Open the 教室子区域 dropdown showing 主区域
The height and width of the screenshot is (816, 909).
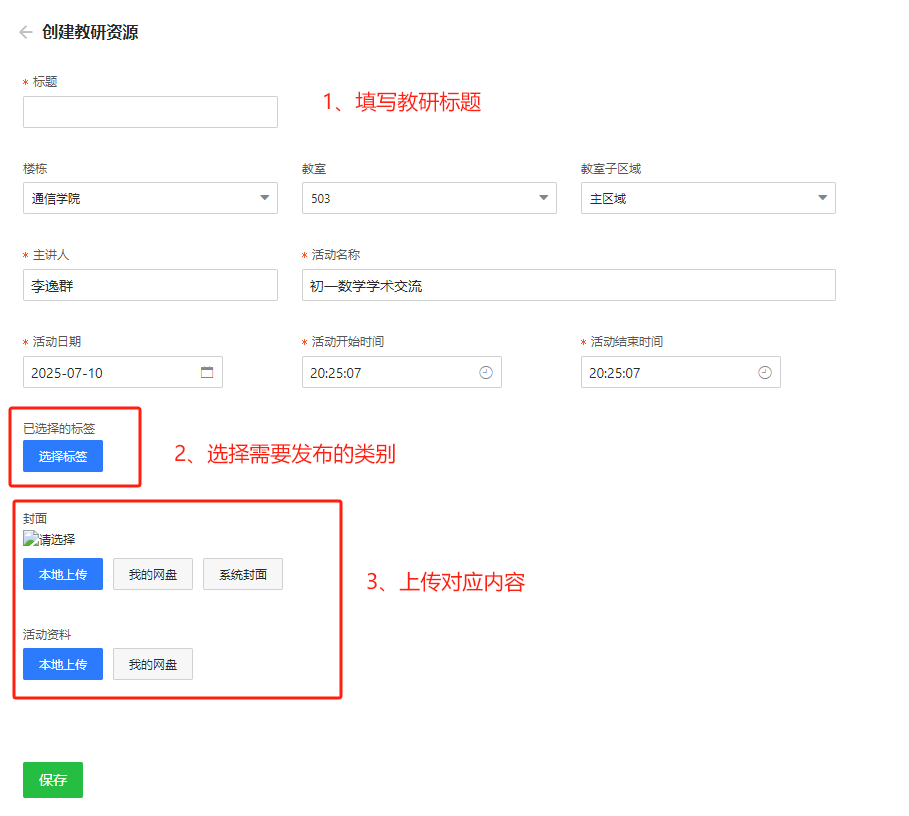click(708, 198)
